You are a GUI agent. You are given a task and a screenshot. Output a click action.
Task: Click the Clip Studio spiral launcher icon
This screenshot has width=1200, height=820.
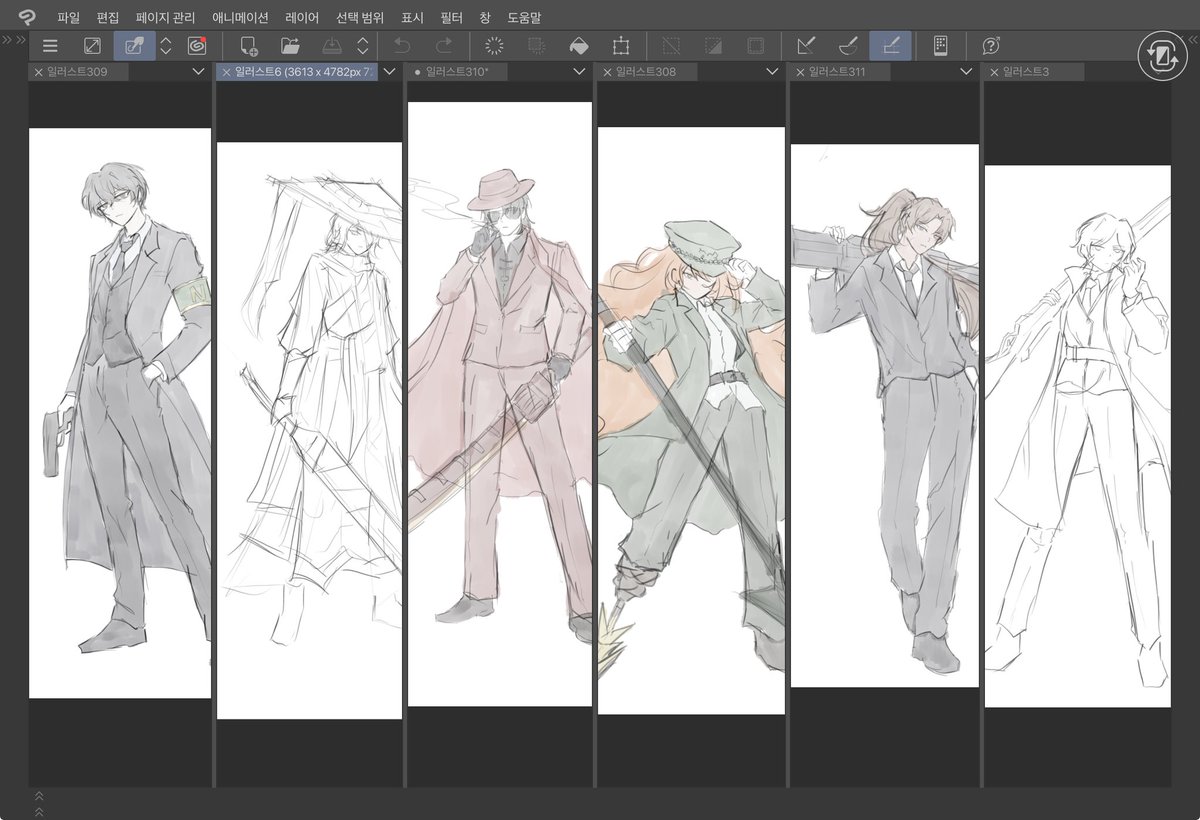click(196, 45)
